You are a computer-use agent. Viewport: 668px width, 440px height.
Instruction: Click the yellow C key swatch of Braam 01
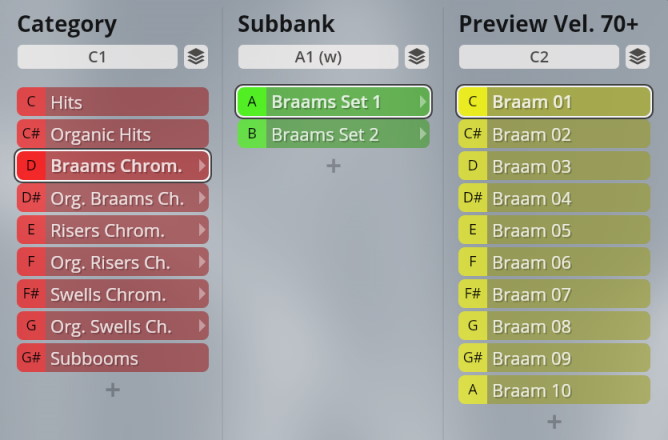click(472, 102)
